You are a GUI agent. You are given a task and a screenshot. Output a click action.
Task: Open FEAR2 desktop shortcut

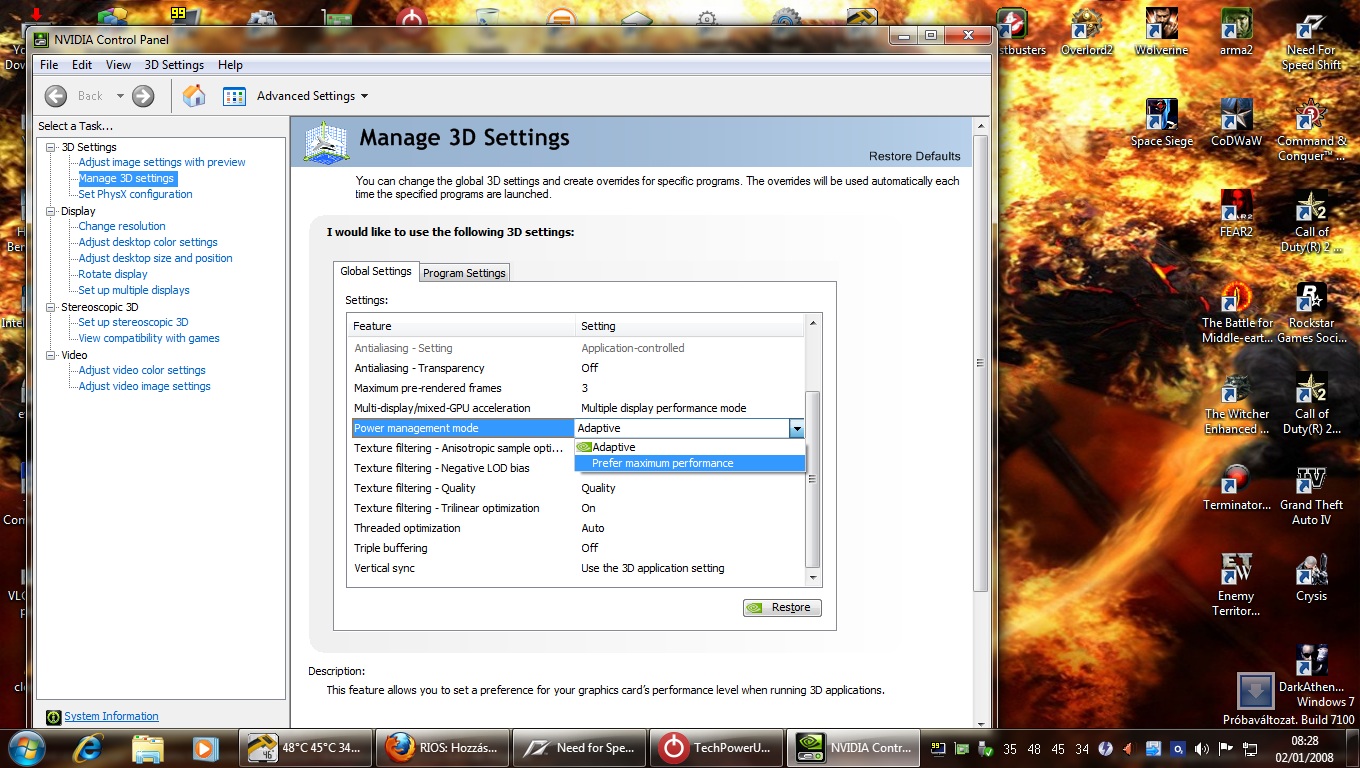(1236, 213)
